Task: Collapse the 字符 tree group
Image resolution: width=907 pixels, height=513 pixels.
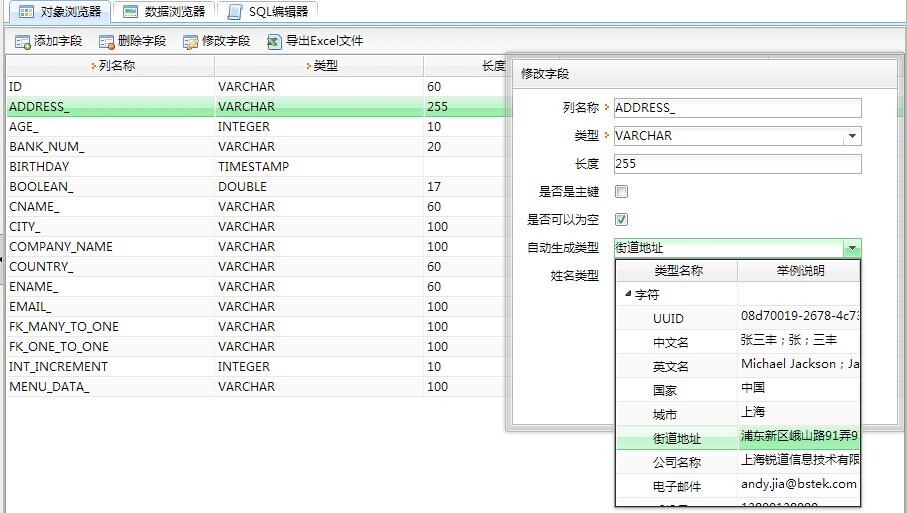Action: tap(628, 295)
